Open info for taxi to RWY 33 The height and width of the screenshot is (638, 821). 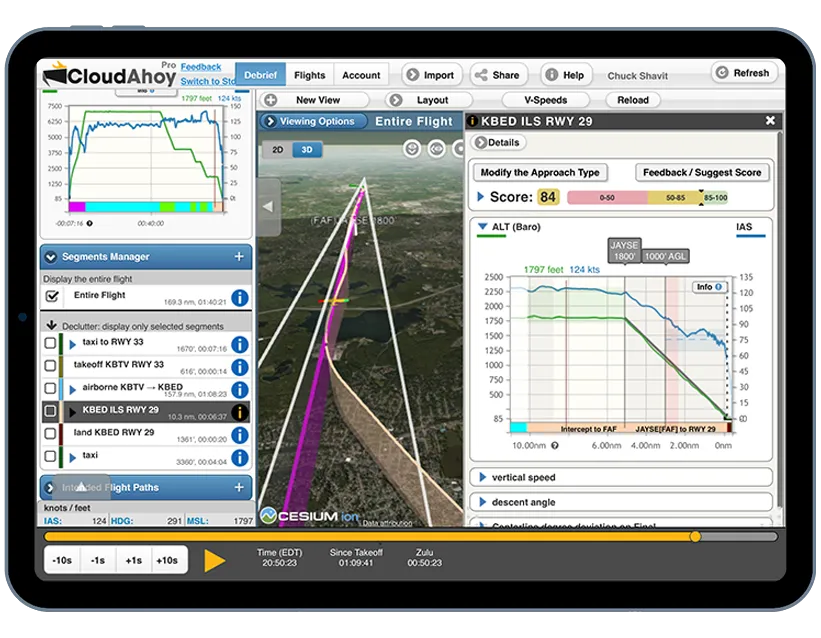click(x=240, y=344)
